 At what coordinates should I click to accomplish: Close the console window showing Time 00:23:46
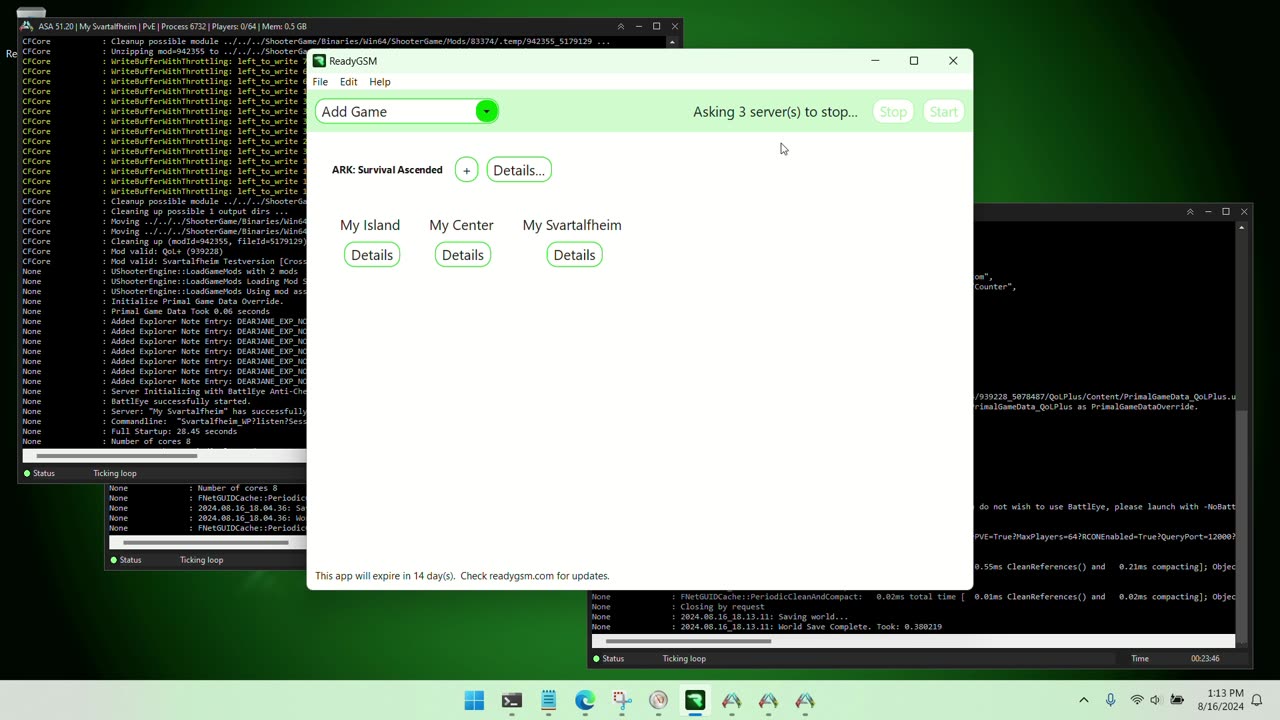1244,212
